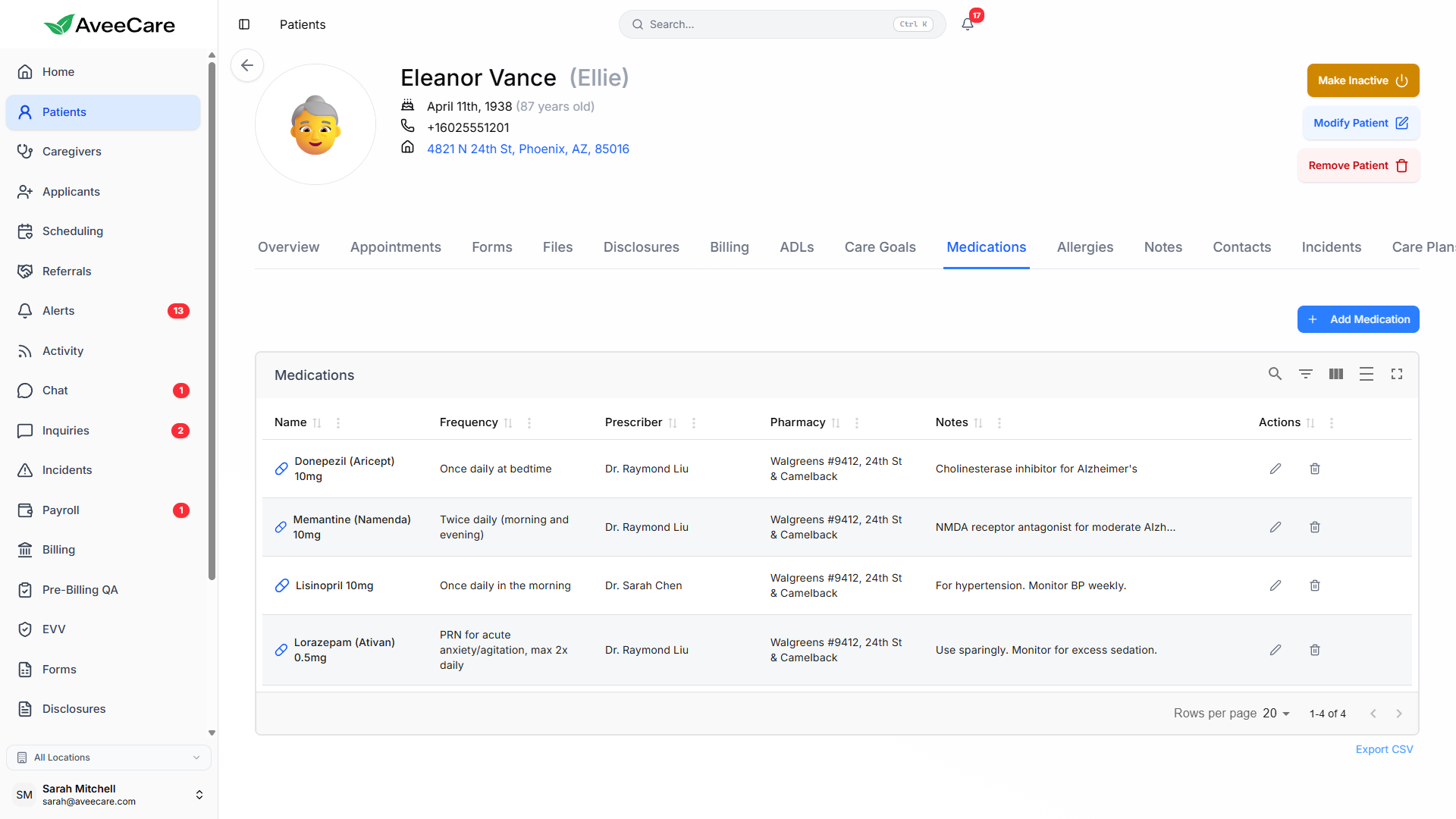Click the Add Medication button
The width and height of the screenshot is (1456, 819).
pos(1357,319)
